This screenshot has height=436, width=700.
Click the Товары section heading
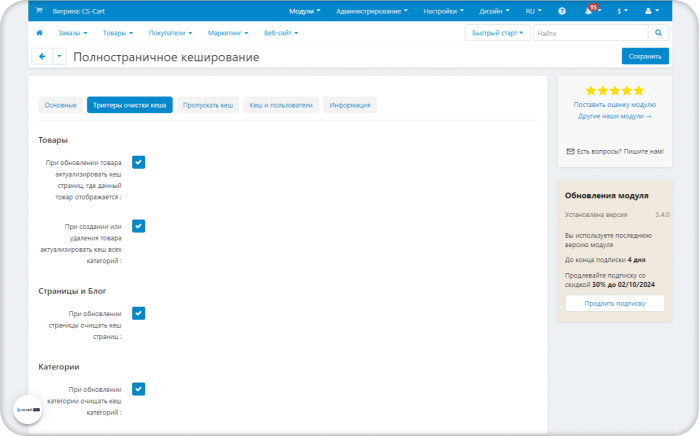click(x=53, y=140)
